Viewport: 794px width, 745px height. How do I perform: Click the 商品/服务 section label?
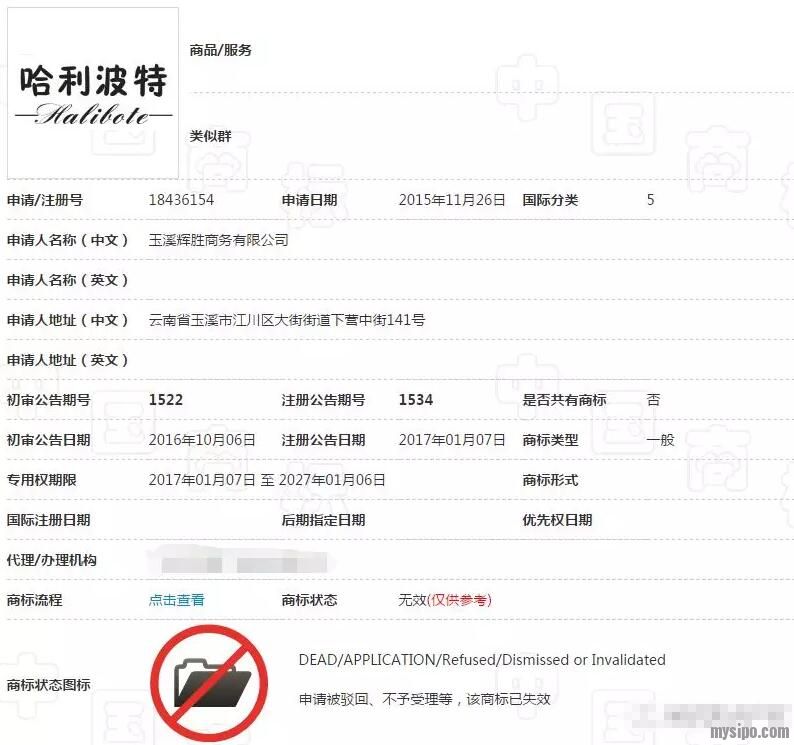click(221, 50)
